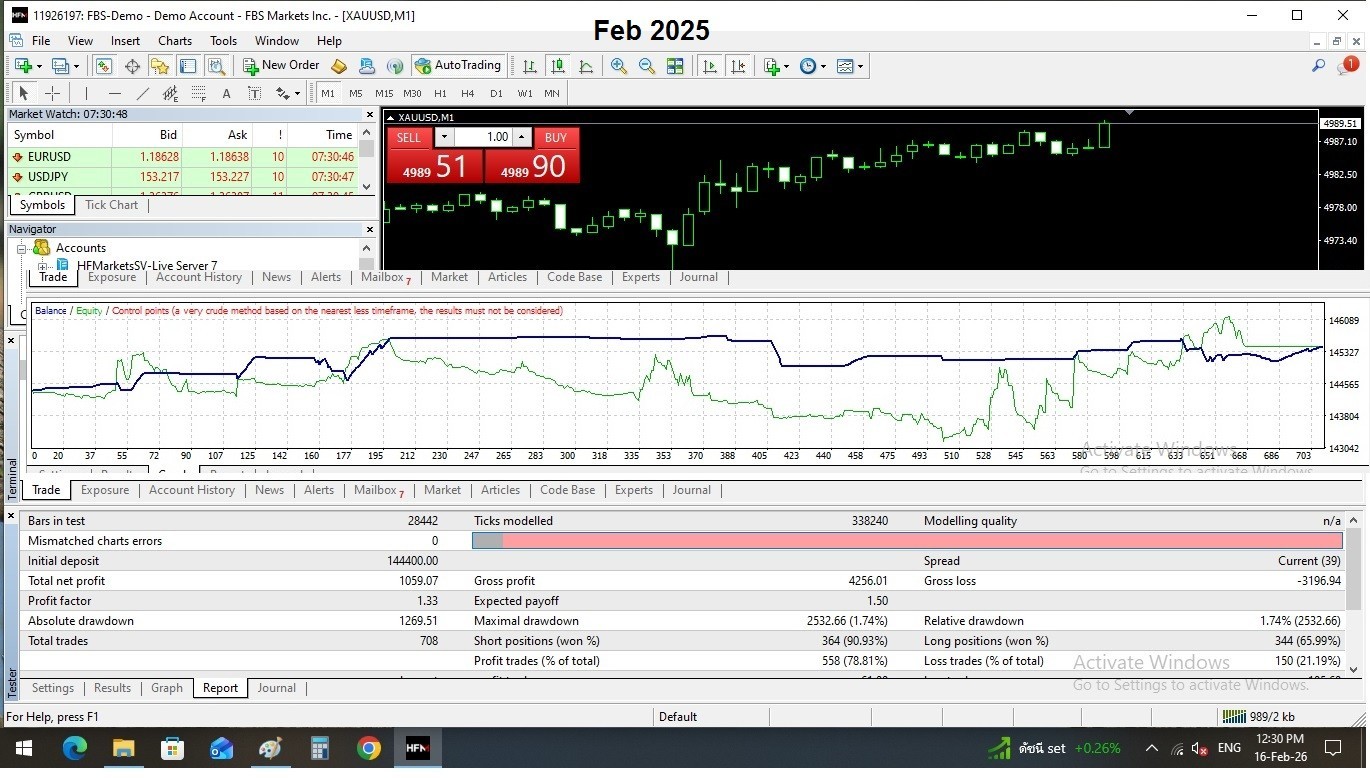
Task: Enable the Auto Scroll chart icon
Action: pos(710,66)
